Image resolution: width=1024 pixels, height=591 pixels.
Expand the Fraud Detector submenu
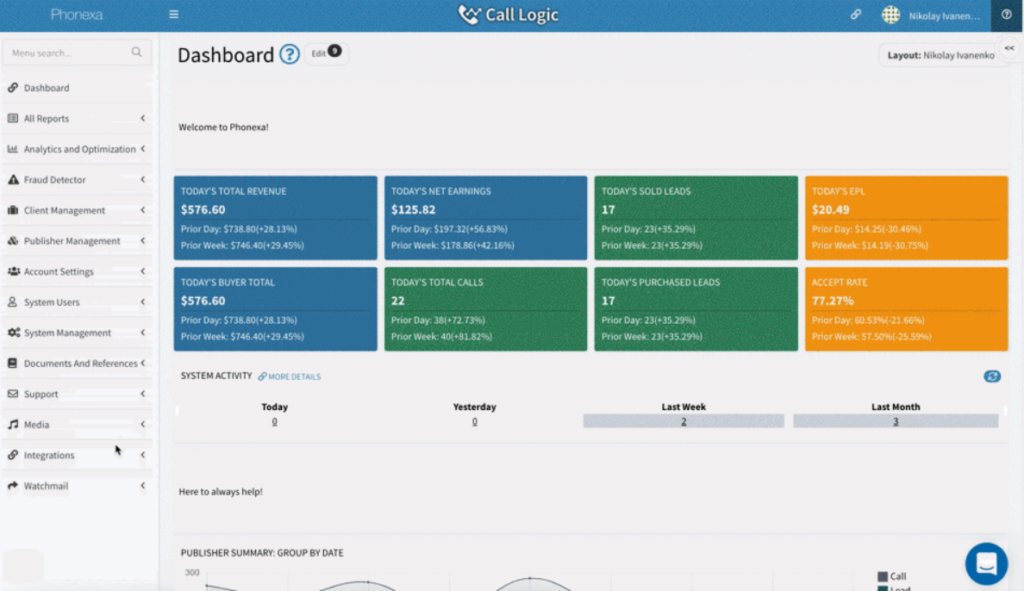tap(78, 180)
